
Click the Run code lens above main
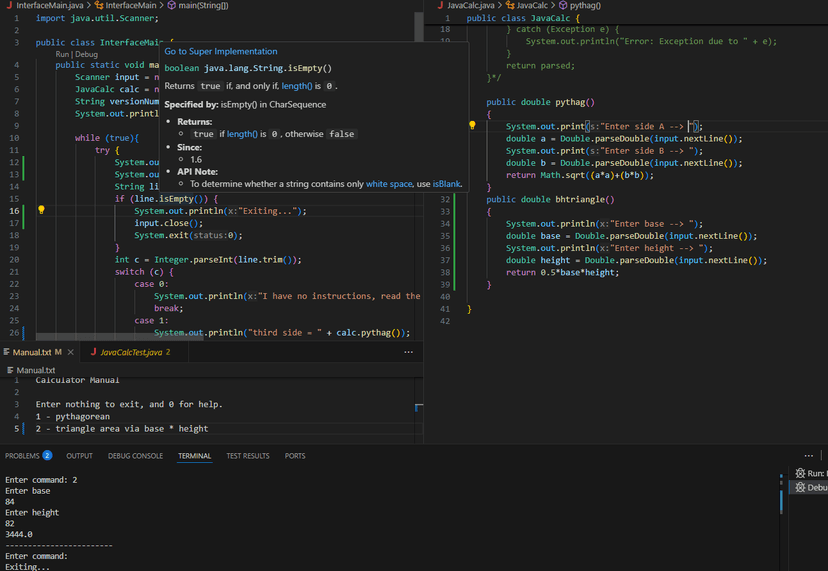point(62,54)
